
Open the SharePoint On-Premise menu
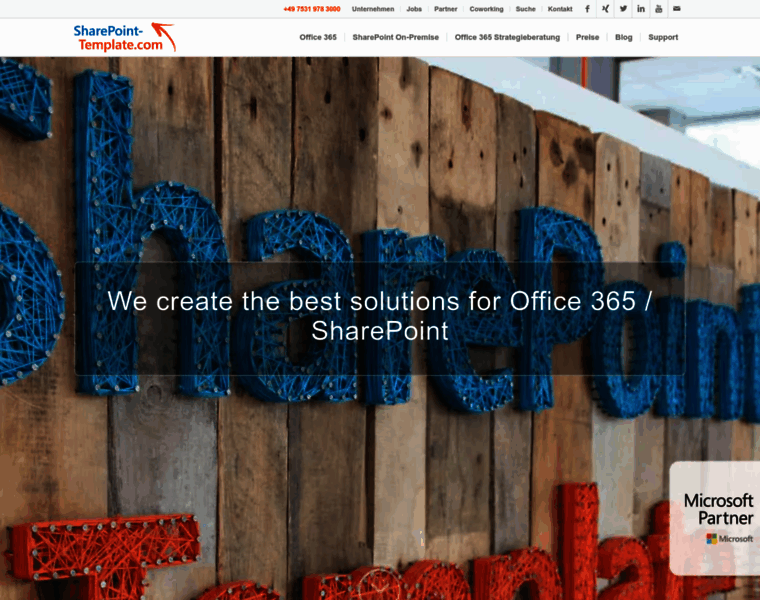396,37
